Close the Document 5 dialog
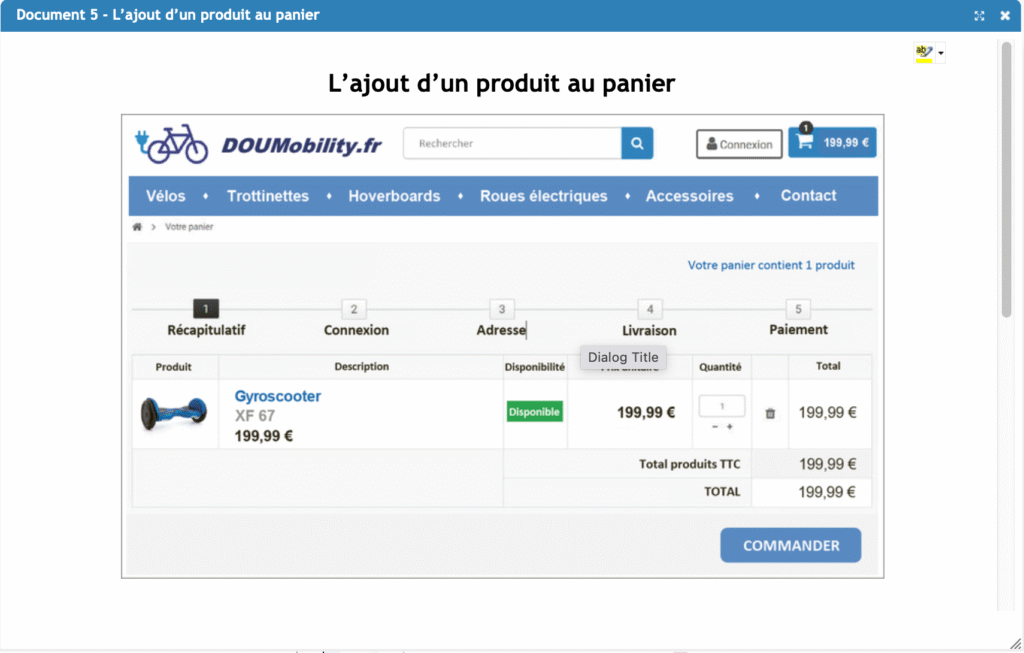This screenshot has height=653, width=1024. 1004,16
